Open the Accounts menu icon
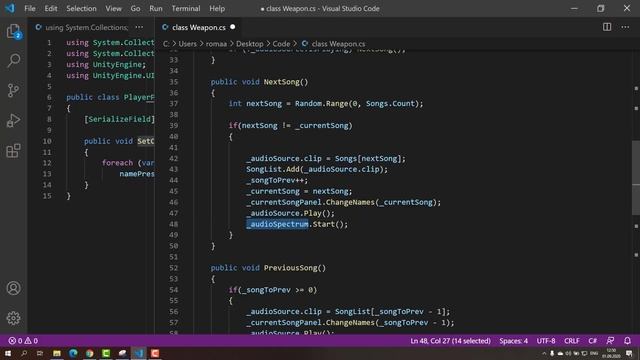This screenshot has width=640, height=360. [x=13, y=288]
